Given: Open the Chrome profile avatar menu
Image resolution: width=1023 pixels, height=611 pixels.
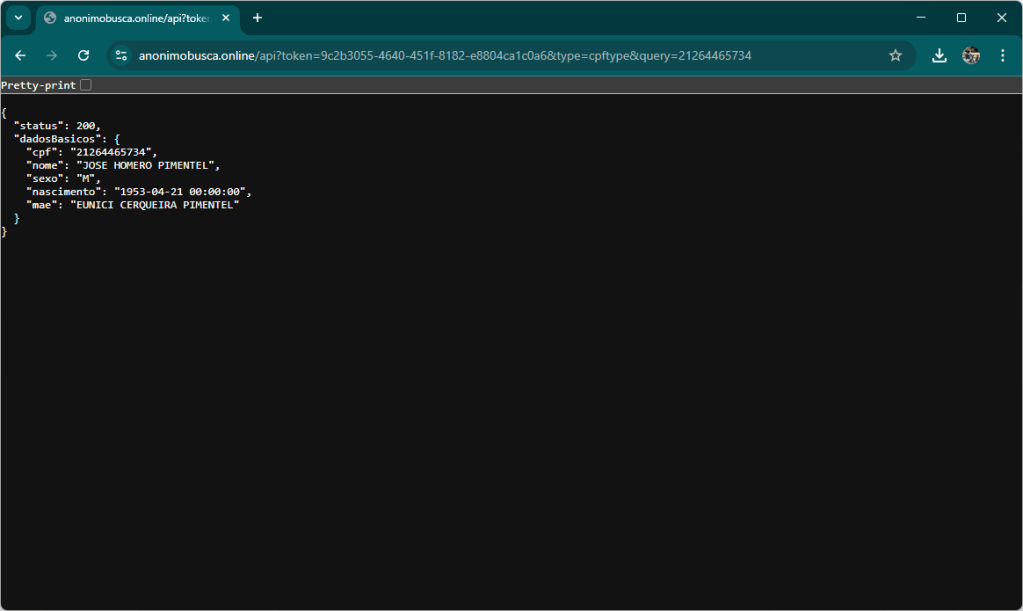Looking at the screenshot, I should click(971, 56).
